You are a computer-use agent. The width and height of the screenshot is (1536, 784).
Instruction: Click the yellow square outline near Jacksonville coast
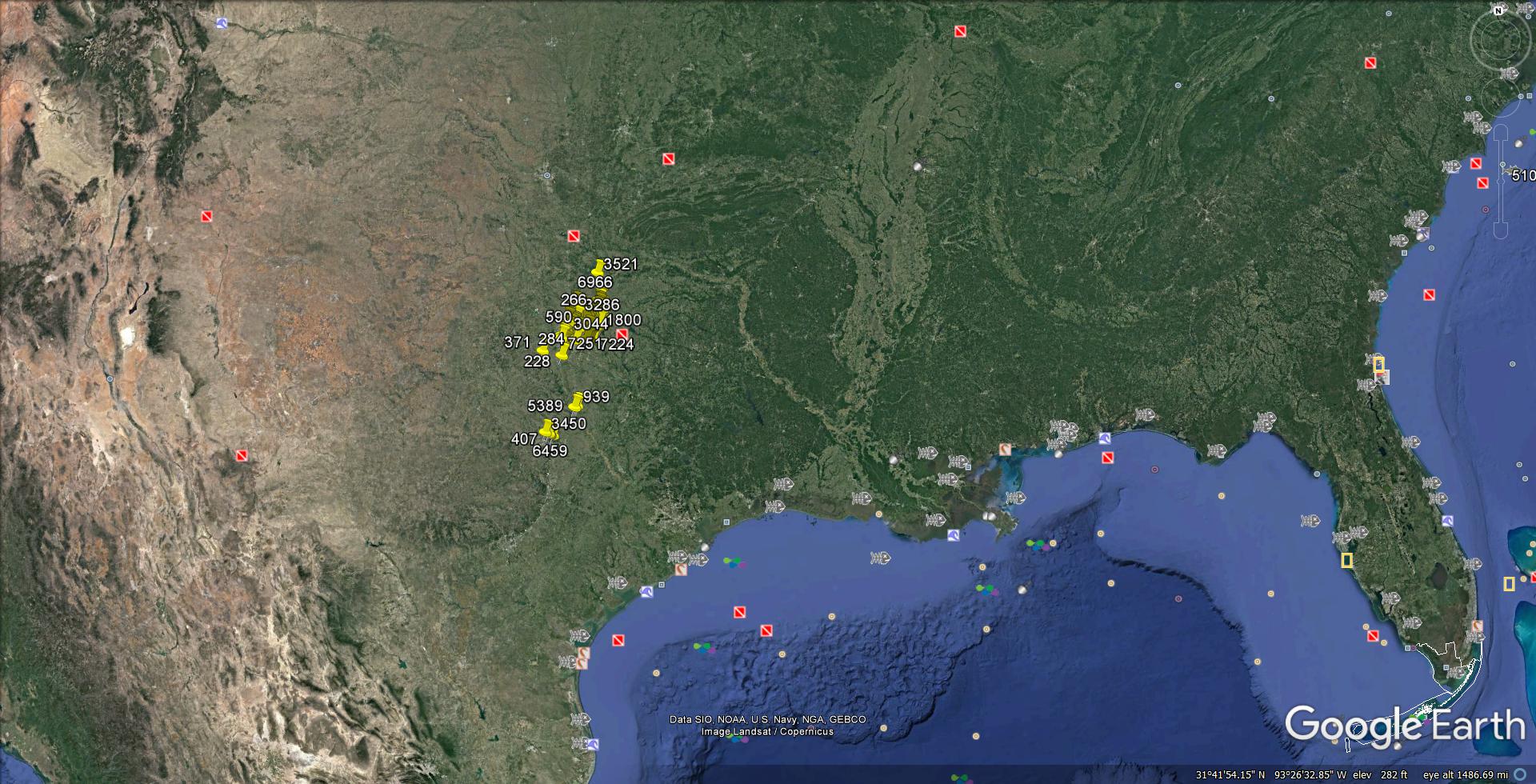[1378, 364]
